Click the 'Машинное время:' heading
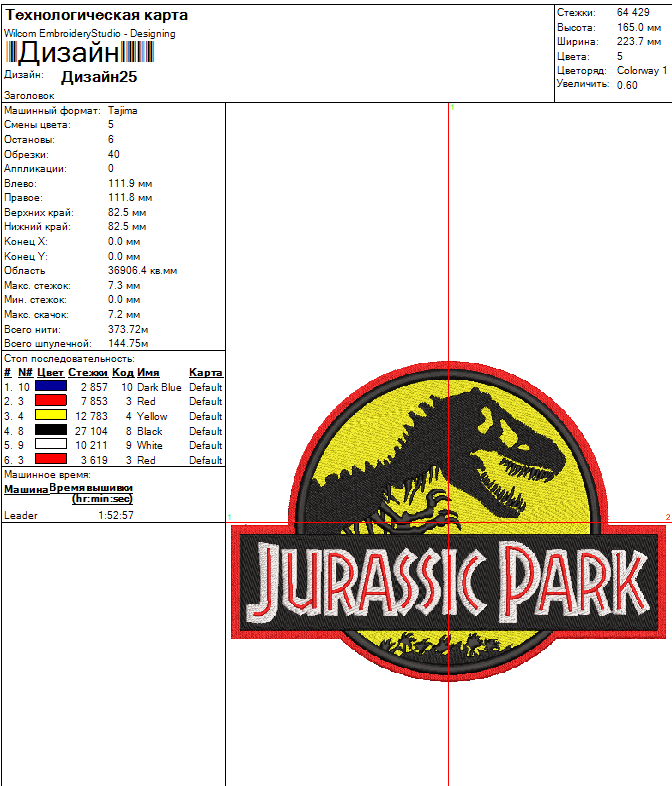 pos(47,475)
